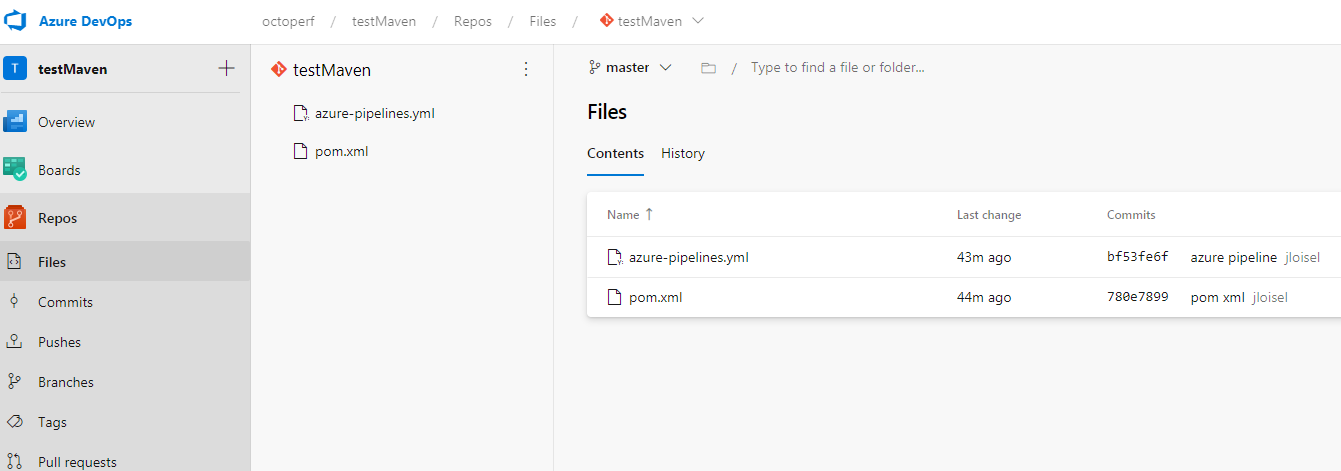1341x471 pixels.
Task: Click the plus icon next to testMaven project
Action: 226,69
